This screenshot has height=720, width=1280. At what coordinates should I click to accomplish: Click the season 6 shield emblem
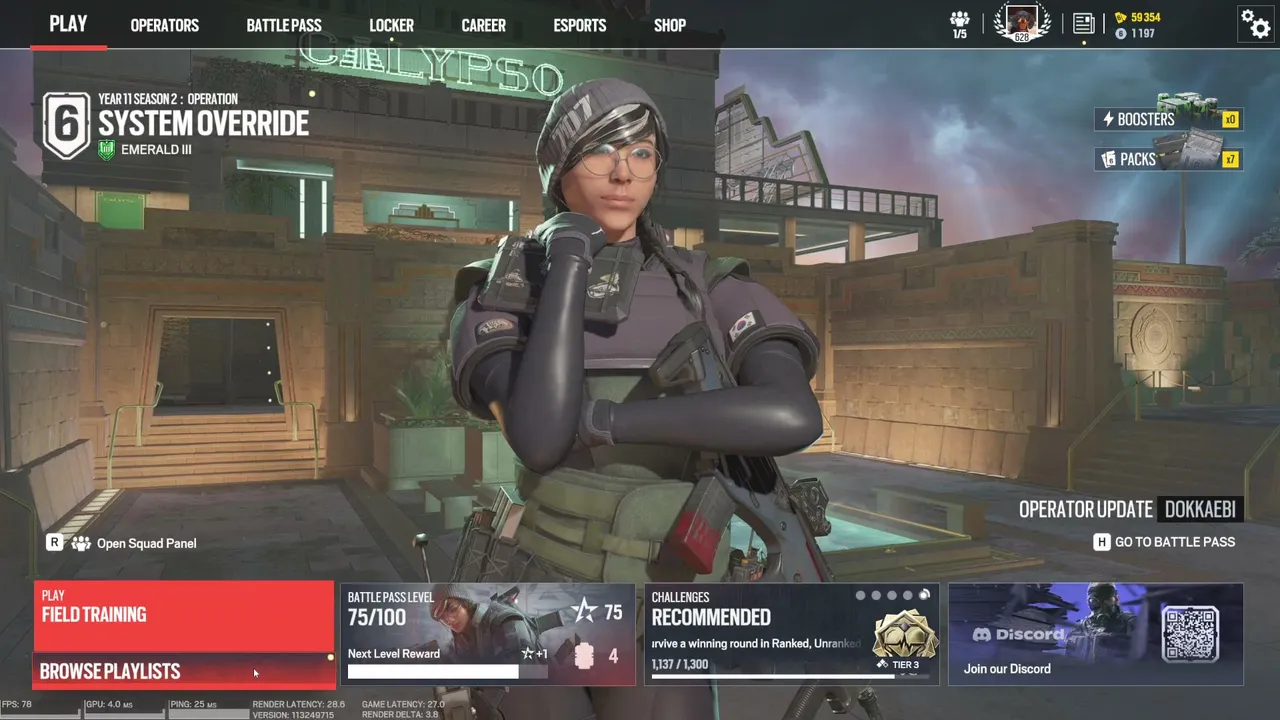coord(67,125)
